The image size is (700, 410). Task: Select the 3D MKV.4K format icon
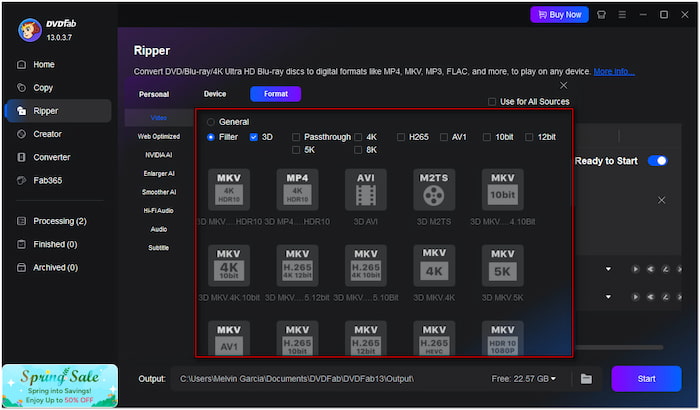(x=434, y=265)
